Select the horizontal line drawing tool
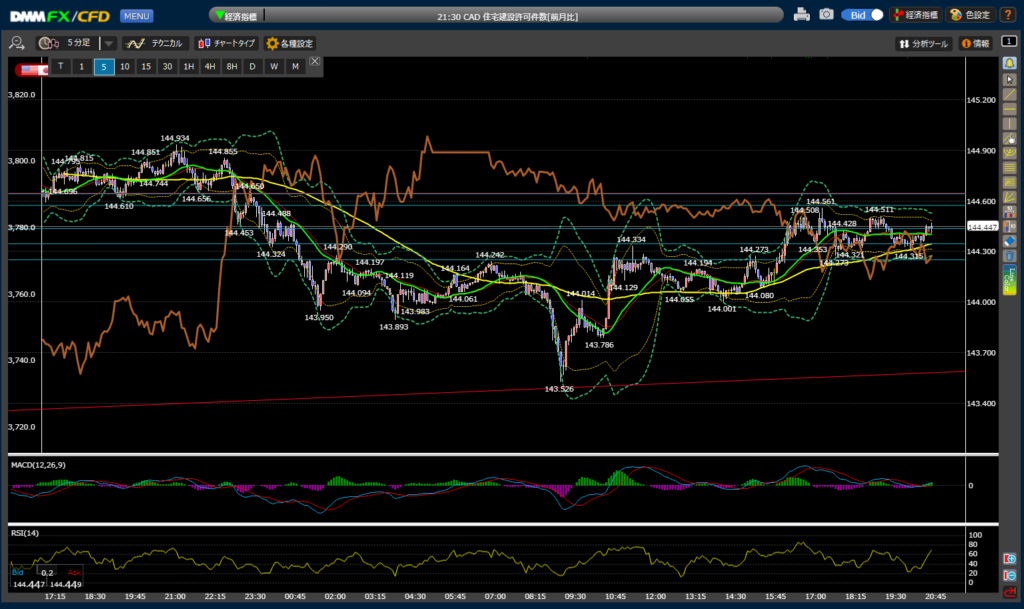 1010,108
